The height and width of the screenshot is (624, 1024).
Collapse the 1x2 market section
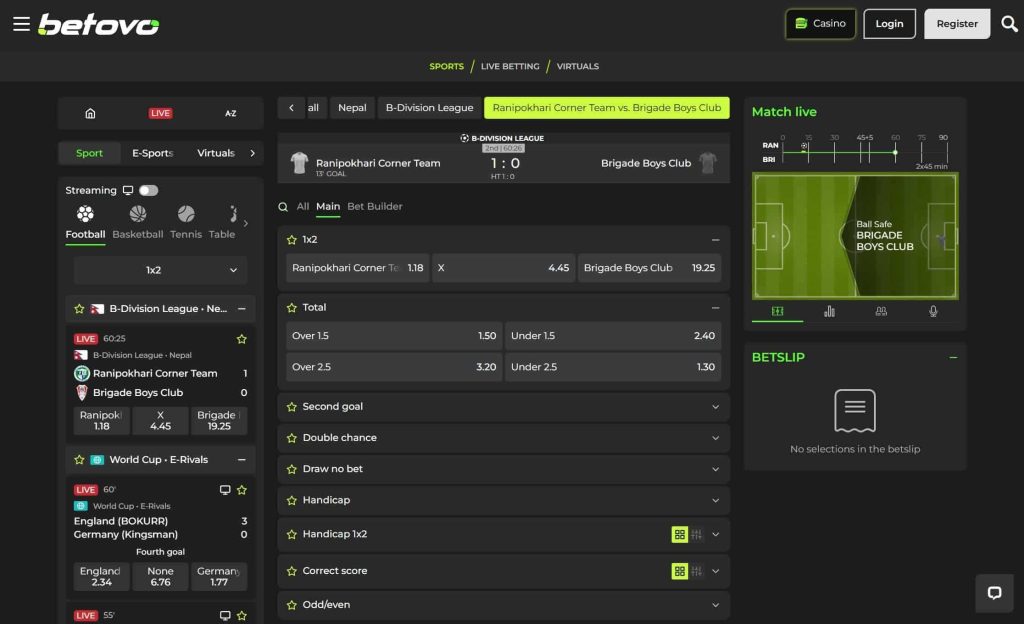[x=715, y=240]
